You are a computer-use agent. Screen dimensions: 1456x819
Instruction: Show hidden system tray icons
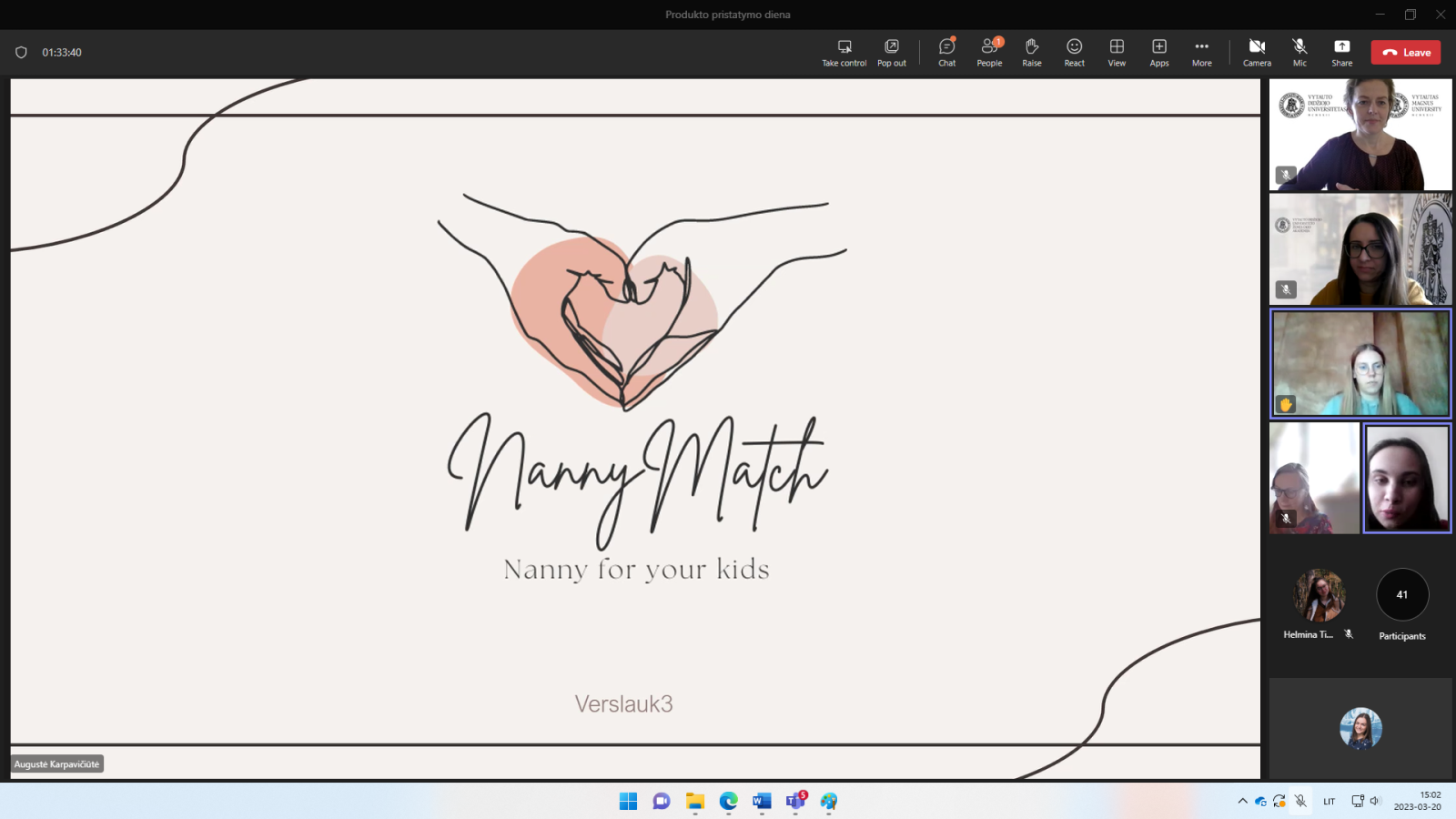pyautogui.click(x=1242, y=801)
